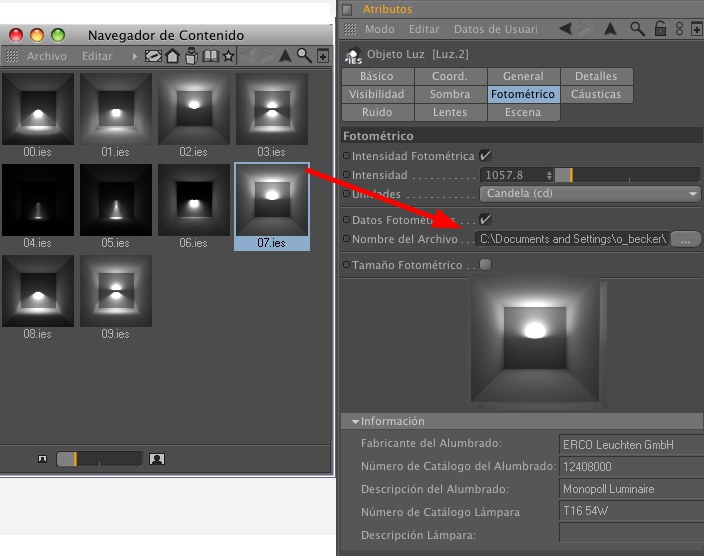Image resolution: width=704 pixels, height=556 pixels.
Task: Open the Sombra tab button
Action: point(450,94)
